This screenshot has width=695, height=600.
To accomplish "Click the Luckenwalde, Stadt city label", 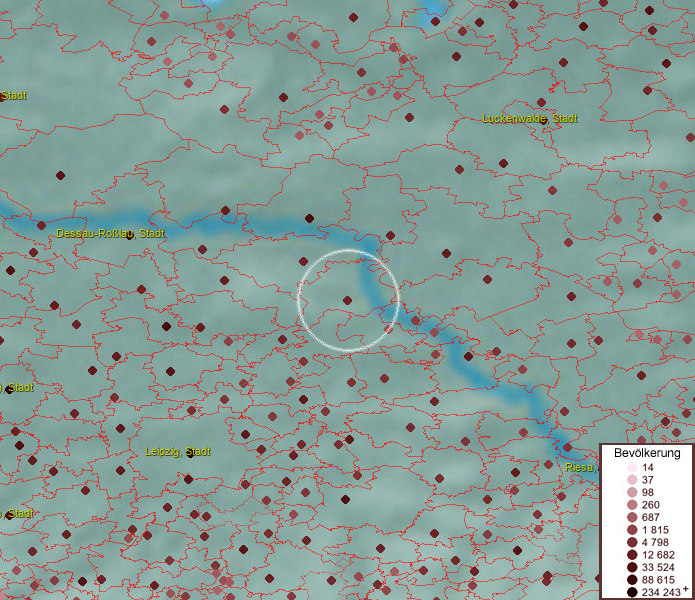I will coord(529,118).
